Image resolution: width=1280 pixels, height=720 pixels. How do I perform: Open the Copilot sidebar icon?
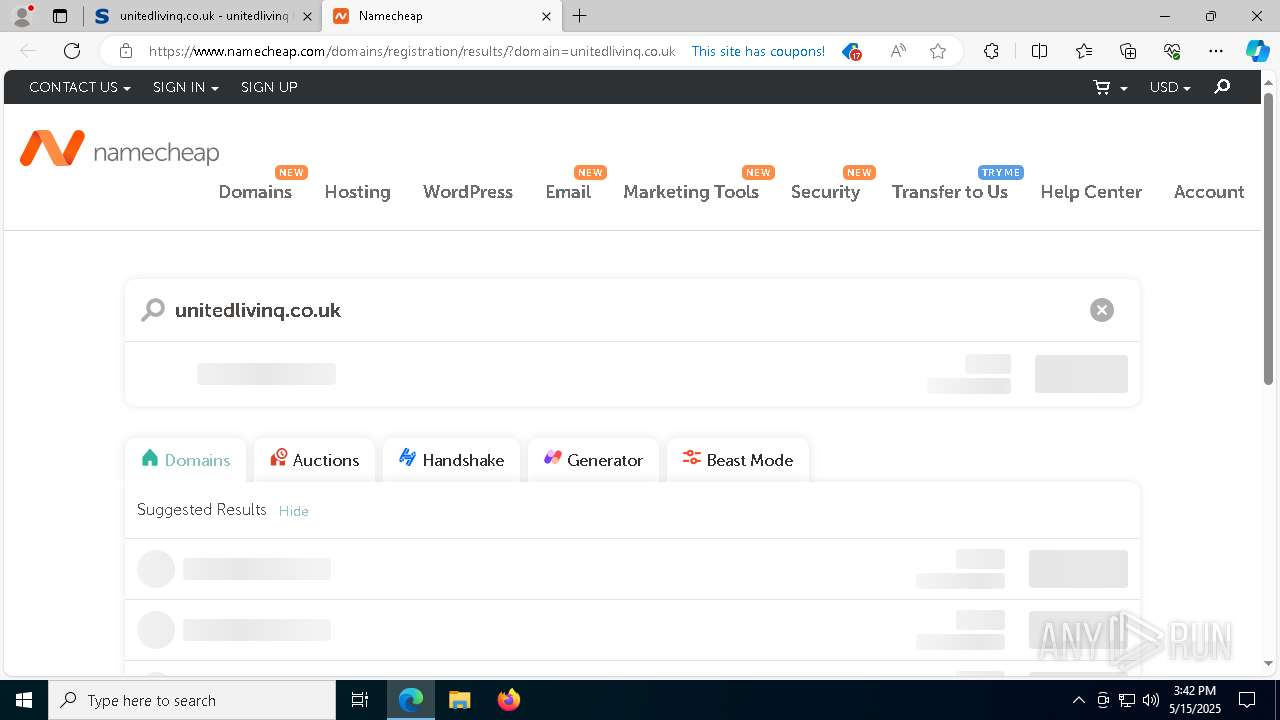pyautogui.click(x=1257, y=51)
